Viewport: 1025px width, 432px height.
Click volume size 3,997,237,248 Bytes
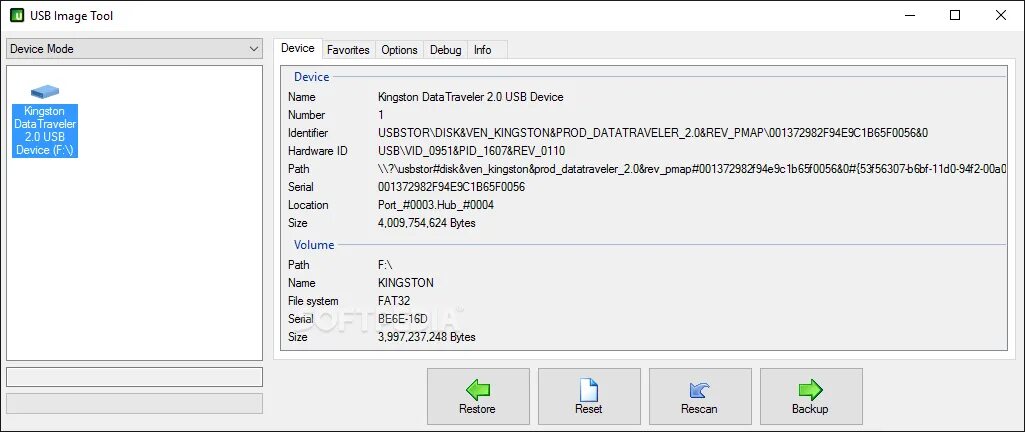(x=427, y=337)
